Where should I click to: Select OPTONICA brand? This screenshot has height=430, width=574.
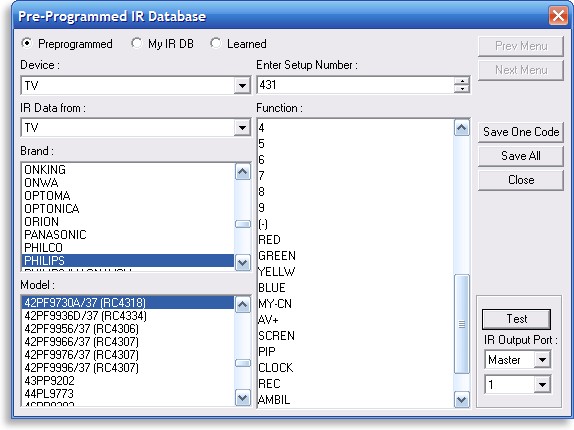(128, 209)
